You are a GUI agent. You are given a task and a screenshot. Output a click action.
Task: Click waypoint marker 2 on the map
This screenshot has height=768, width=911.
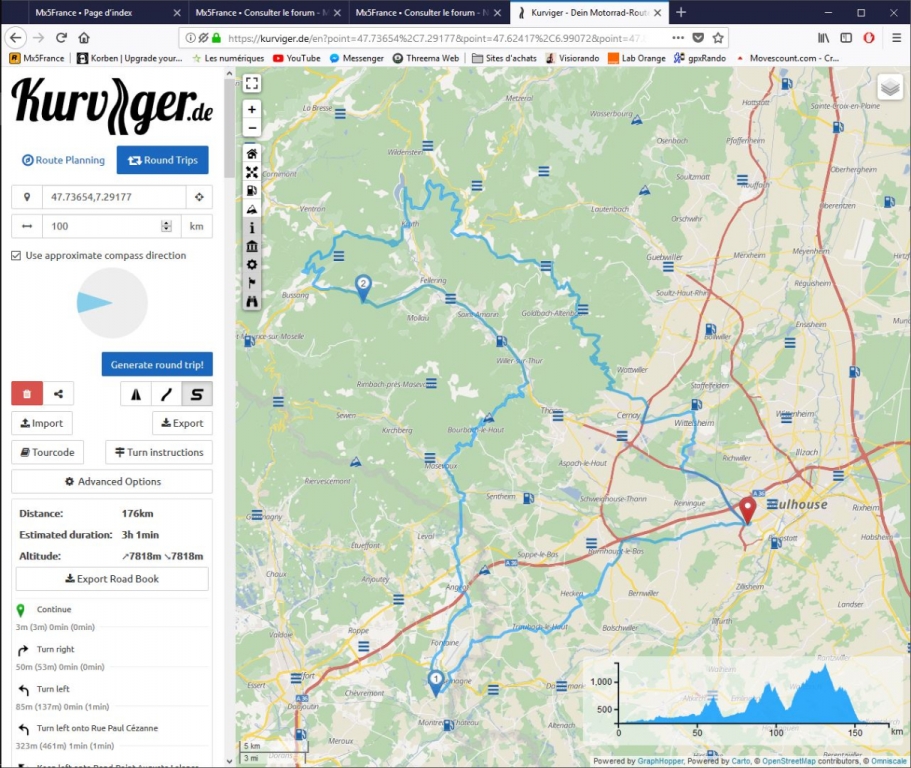363,288
